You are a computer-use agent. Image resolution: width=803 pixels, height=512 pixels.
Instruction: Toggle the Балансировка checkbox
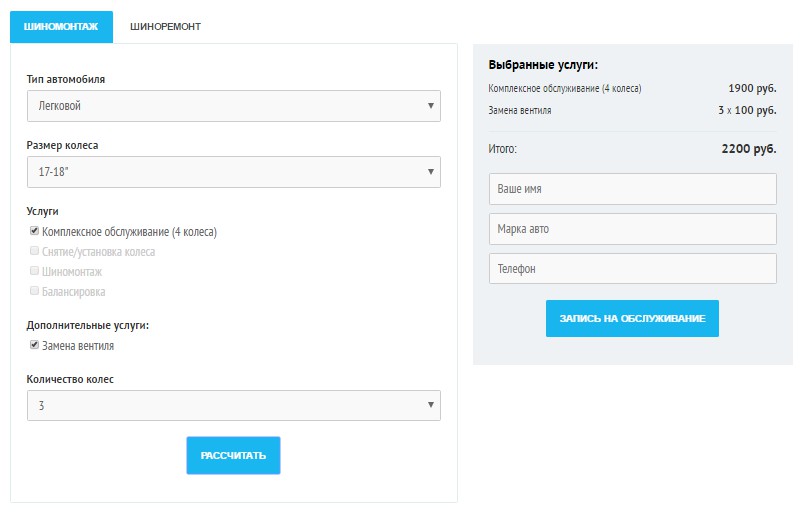point(34,291)
